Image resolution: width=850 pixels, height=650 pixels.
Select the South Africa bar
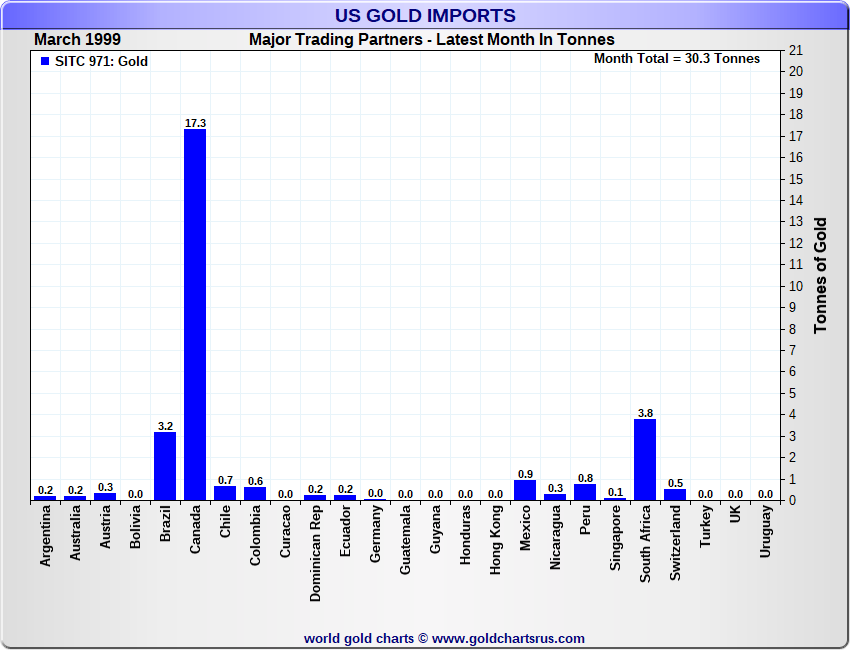(645, 459)
